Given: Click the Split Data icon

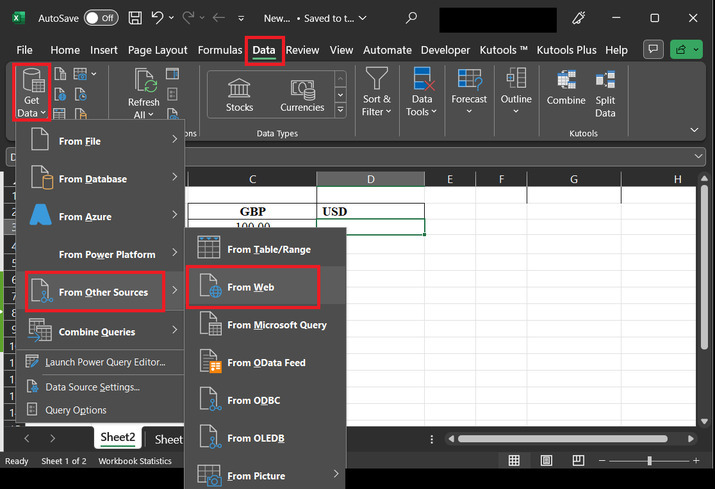Looking at the screenshot, I should [605, 94].
